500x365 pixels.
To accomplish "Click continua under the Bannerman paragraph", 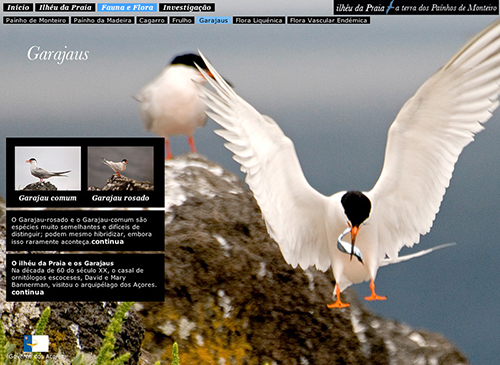I will [28, 292].
